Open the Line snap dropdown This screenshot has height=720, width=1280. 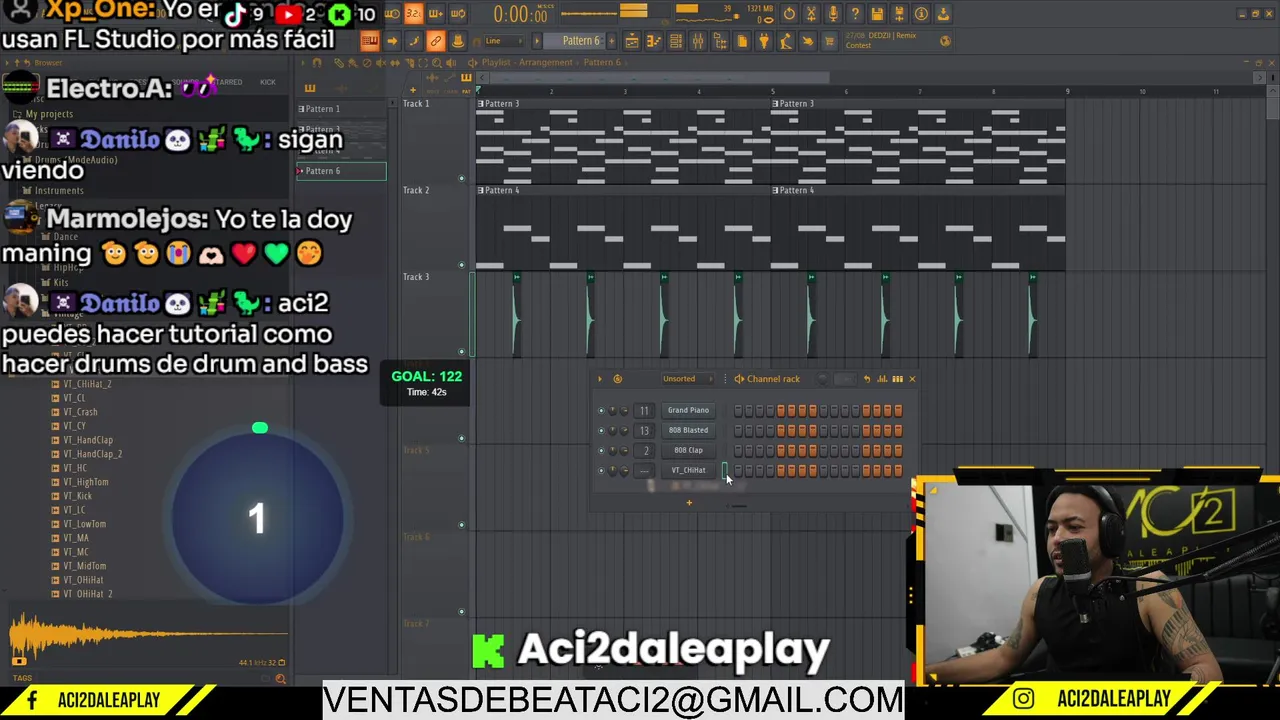click(x=504, y=41)
